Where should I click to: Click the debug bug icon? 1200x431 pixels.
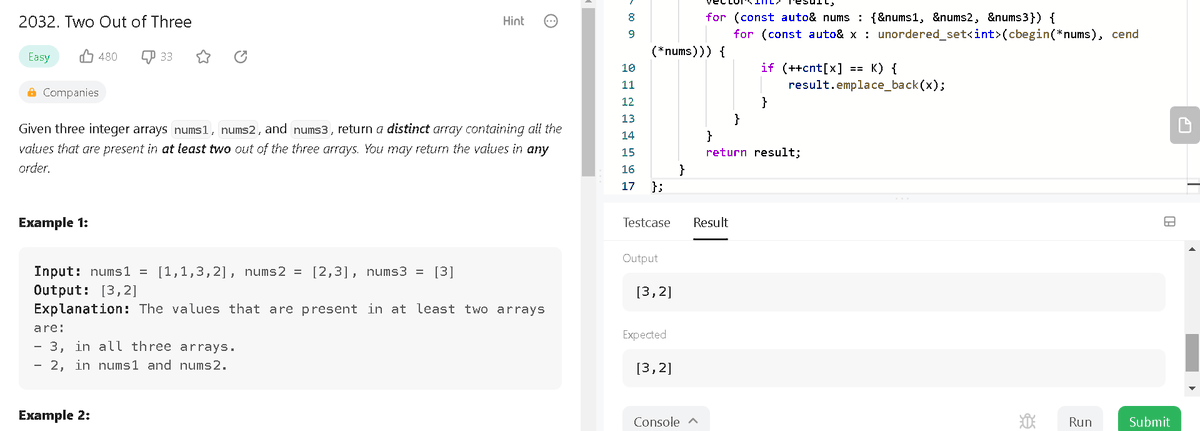[1027, 422]
